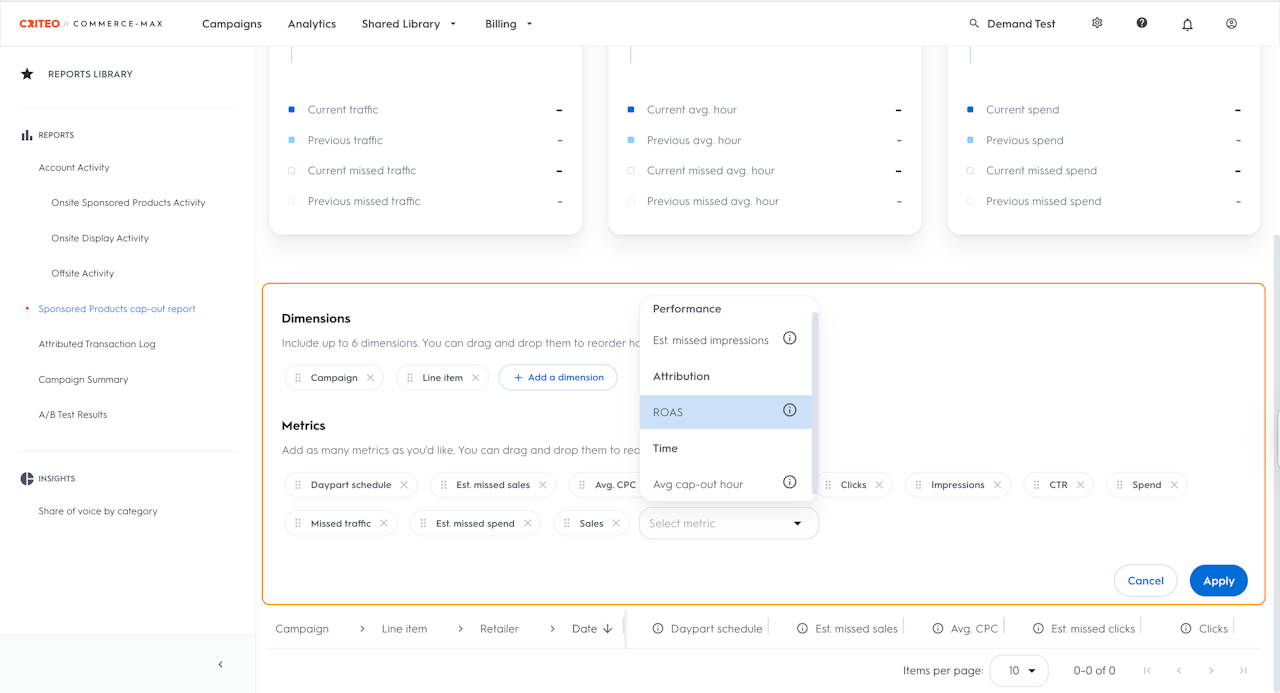The width and height of the screenshot is (1280, 693).
Task: Type in the Select metric field
Action: (x=715, y=523)
